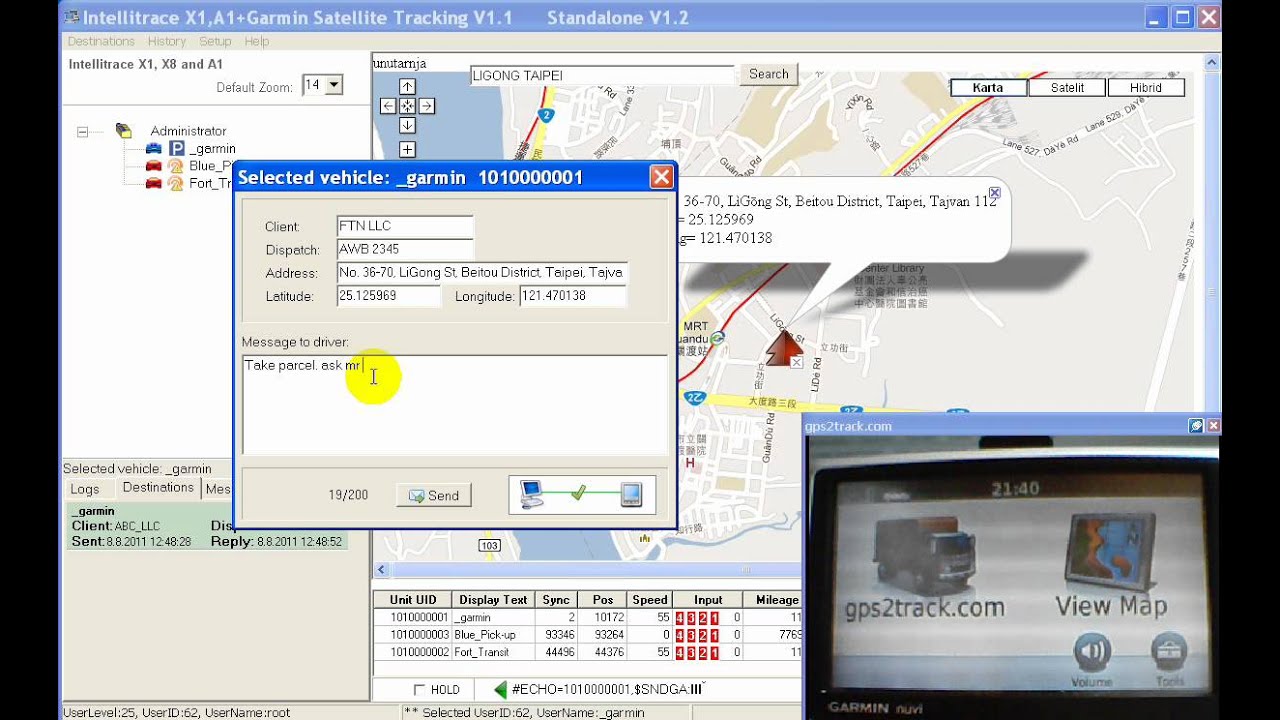Select table row 1010000001 _garmin
This screenshot has width=1280, height=720.
pyautogui.click(x=587, y=618)
